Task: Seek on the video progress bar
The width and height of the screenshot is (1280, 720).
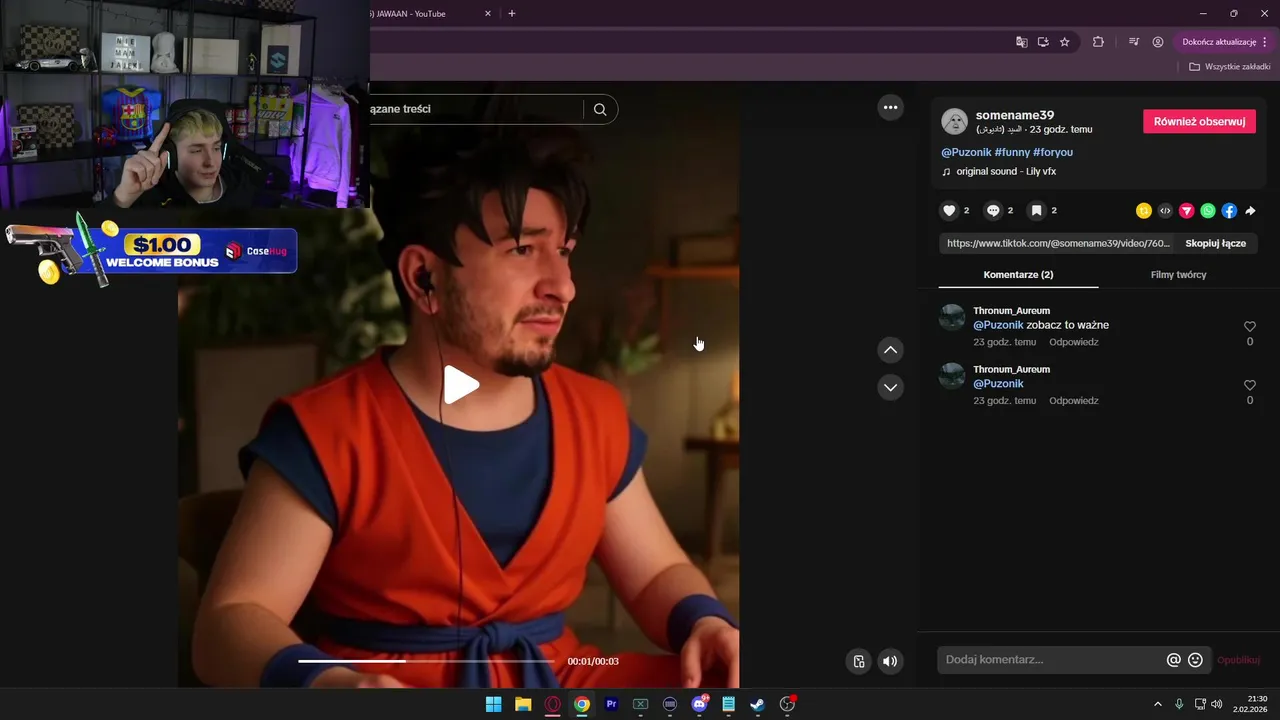Action: [426, 661]
